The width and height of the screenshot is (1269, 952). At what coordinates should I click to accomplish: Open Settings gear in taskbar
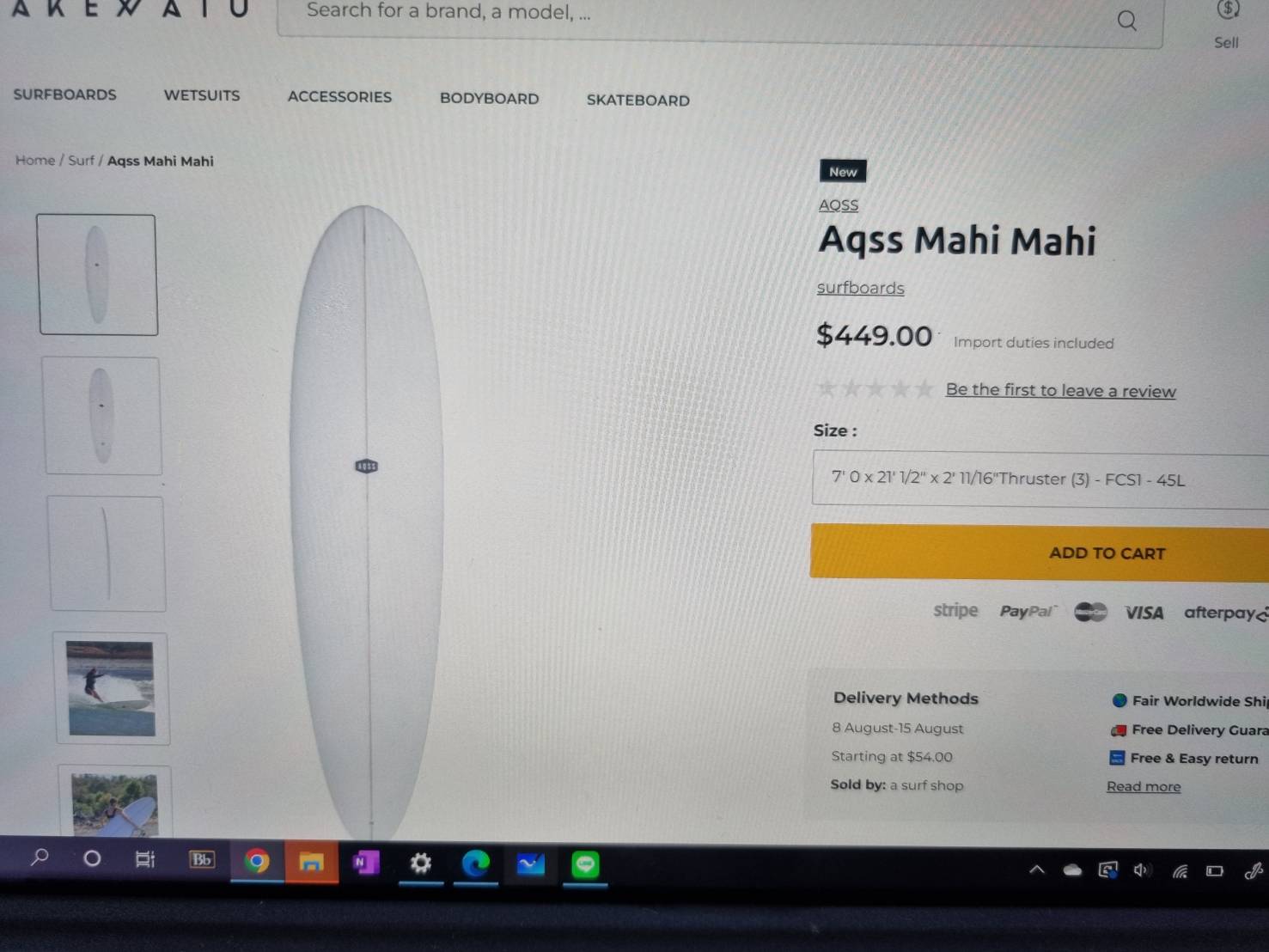click(x=420, y=863)
